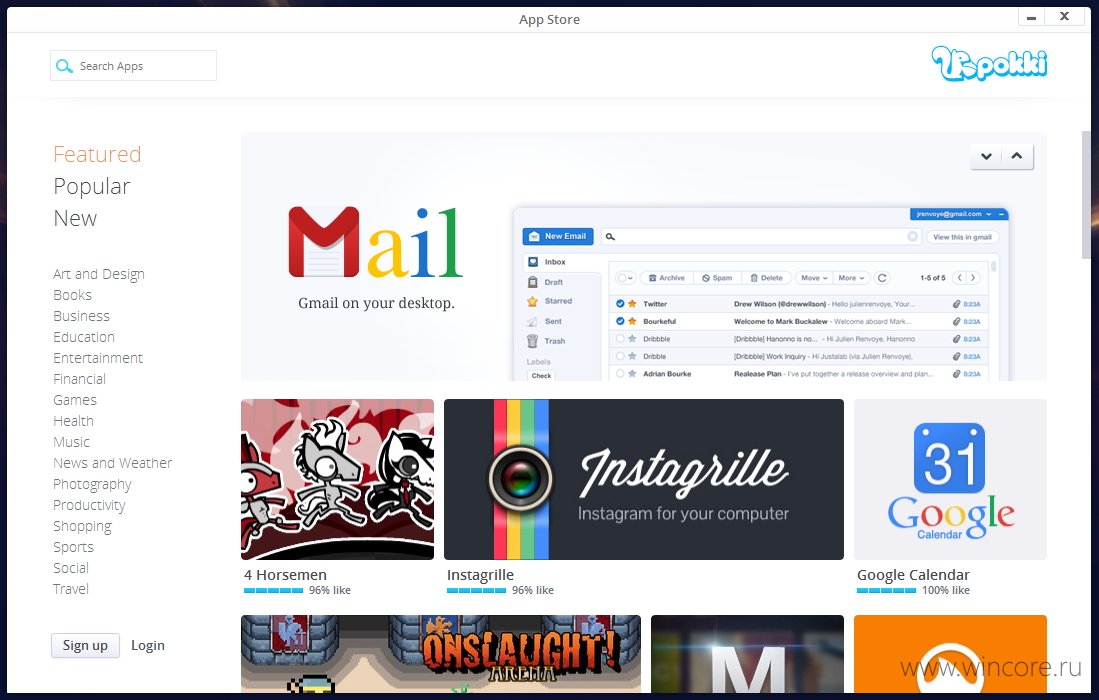Click 4 Horsemen 96% like rating bar
Viewport: 1099px width, 700px height.
point(273,591)
